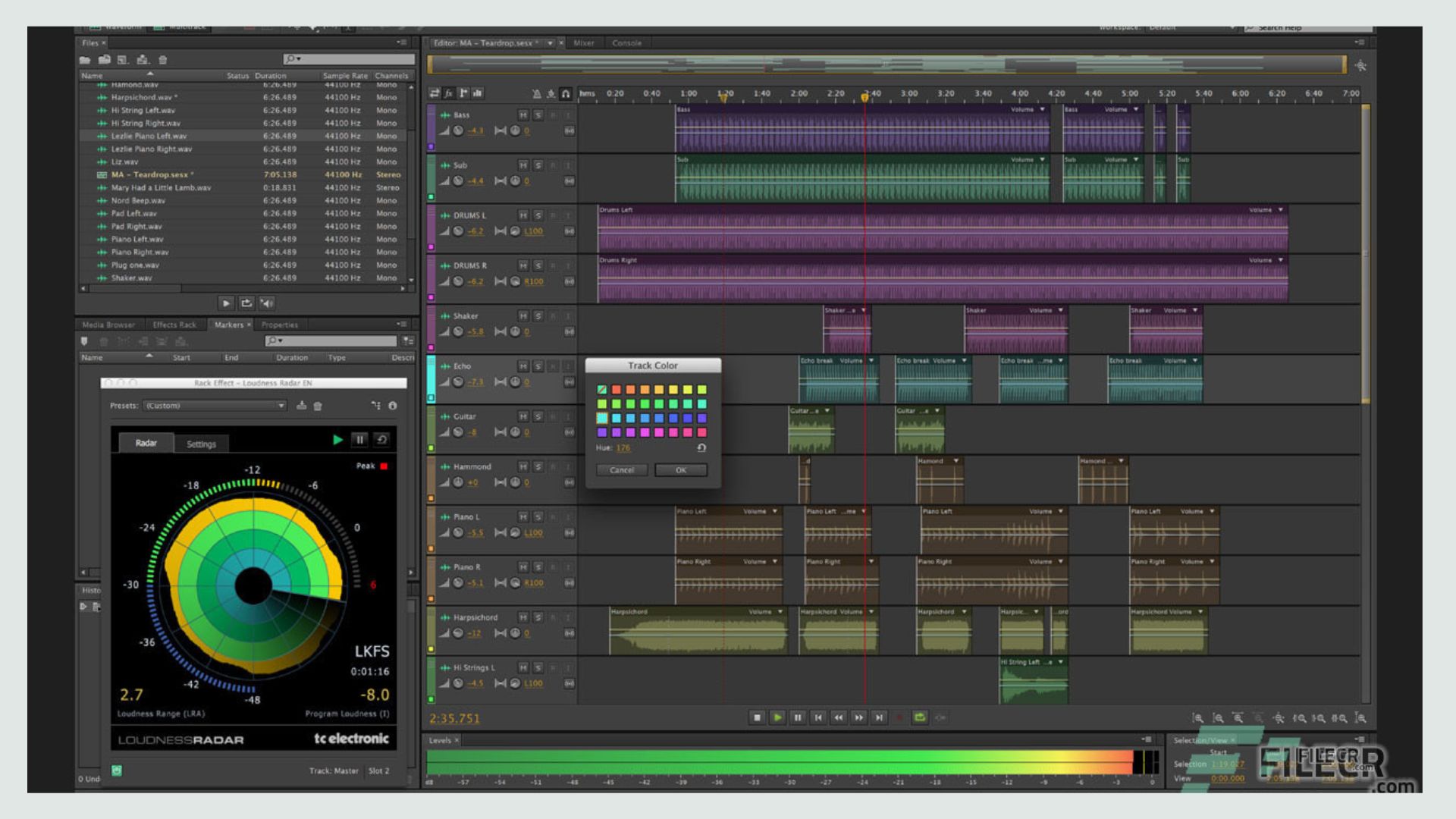Click the Open File folder icon in Files panel
Viewport: 1456px width, 819px height.
85,60
